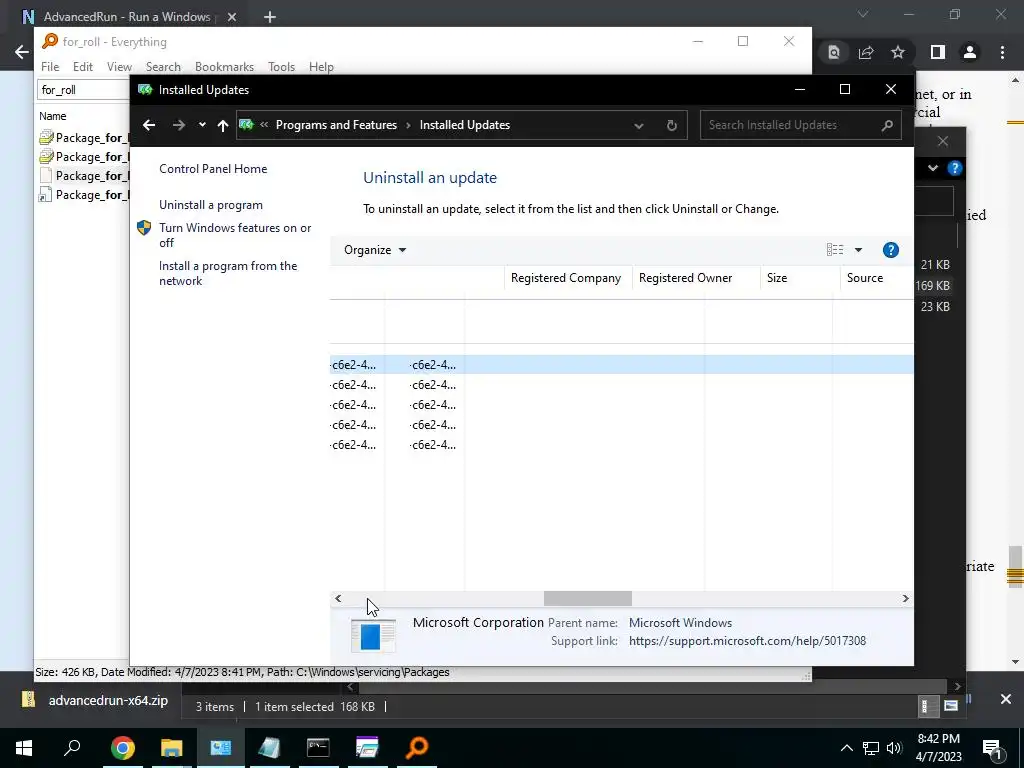This screenshot has height=768, width=1024.
Task: Open File Explorer from the taskbar
Action: [171, 748]
